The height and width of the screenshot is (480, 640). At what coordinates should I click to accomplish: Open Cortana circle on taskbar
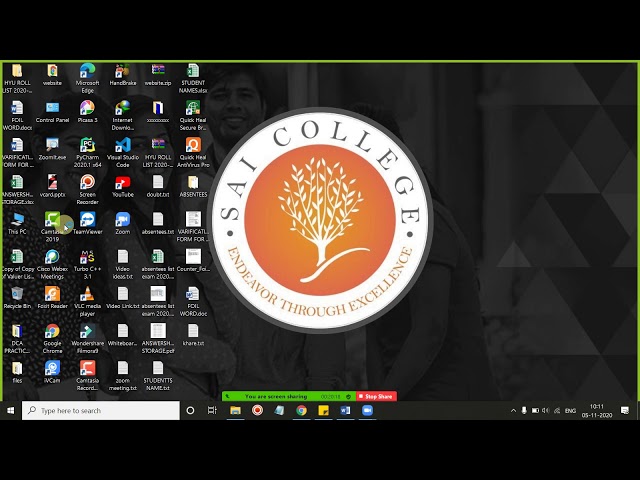(x=190, y=410)
